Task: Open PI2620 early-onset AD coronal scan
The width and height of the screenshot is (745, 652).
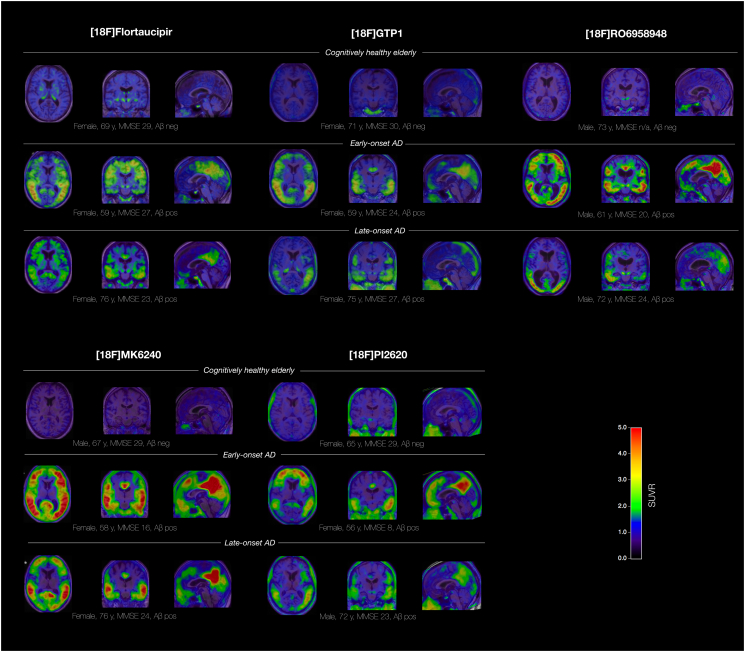Action: (372, 495)
